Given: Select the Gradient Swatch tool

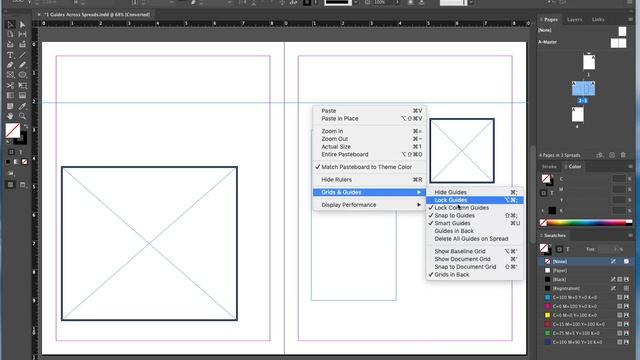Looking at the screenshot, I should [10, 96].
